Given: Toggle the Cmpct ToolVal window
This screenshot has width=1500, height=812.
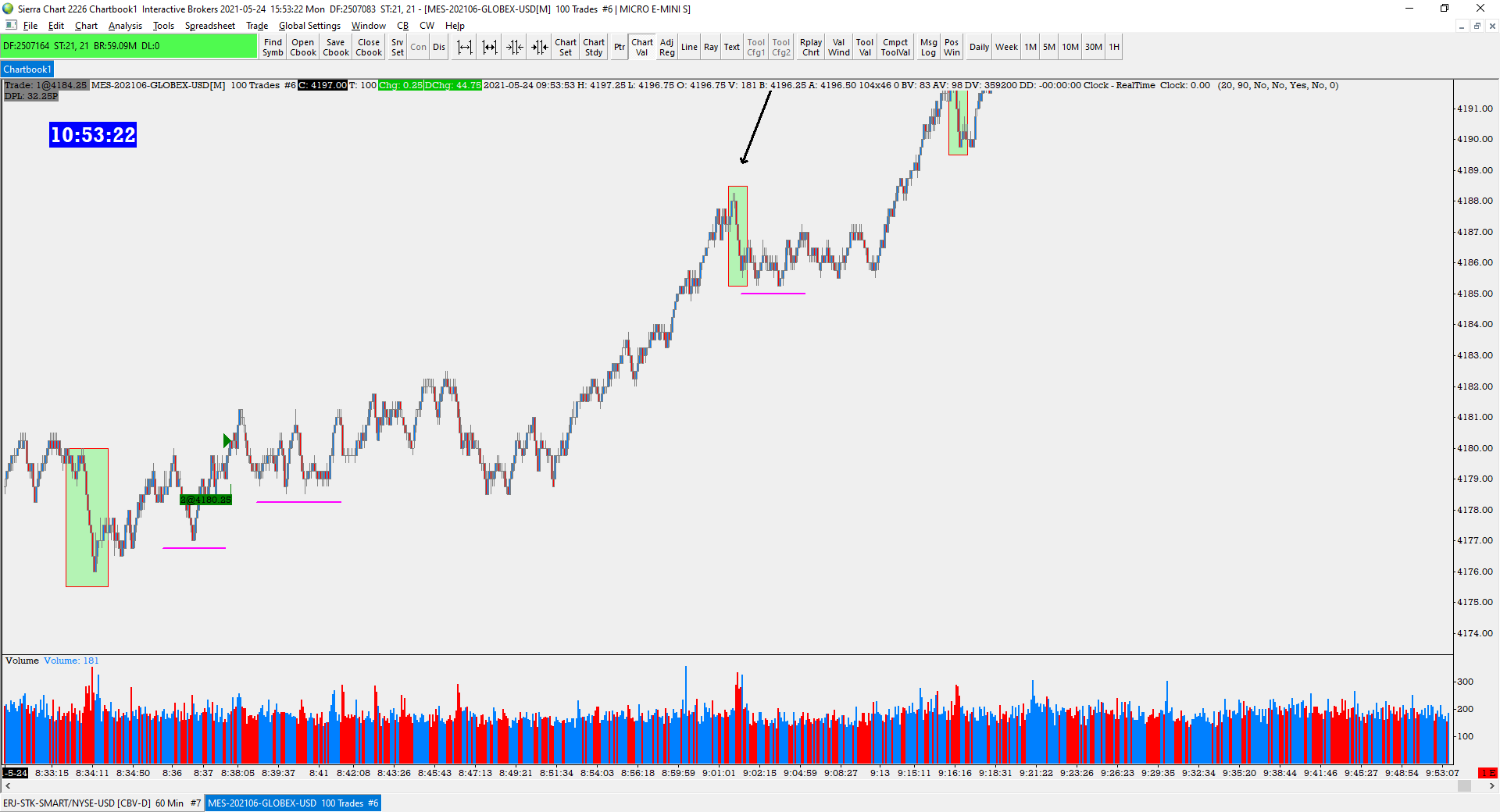Looking at the screenshot, I should [895, 47].
